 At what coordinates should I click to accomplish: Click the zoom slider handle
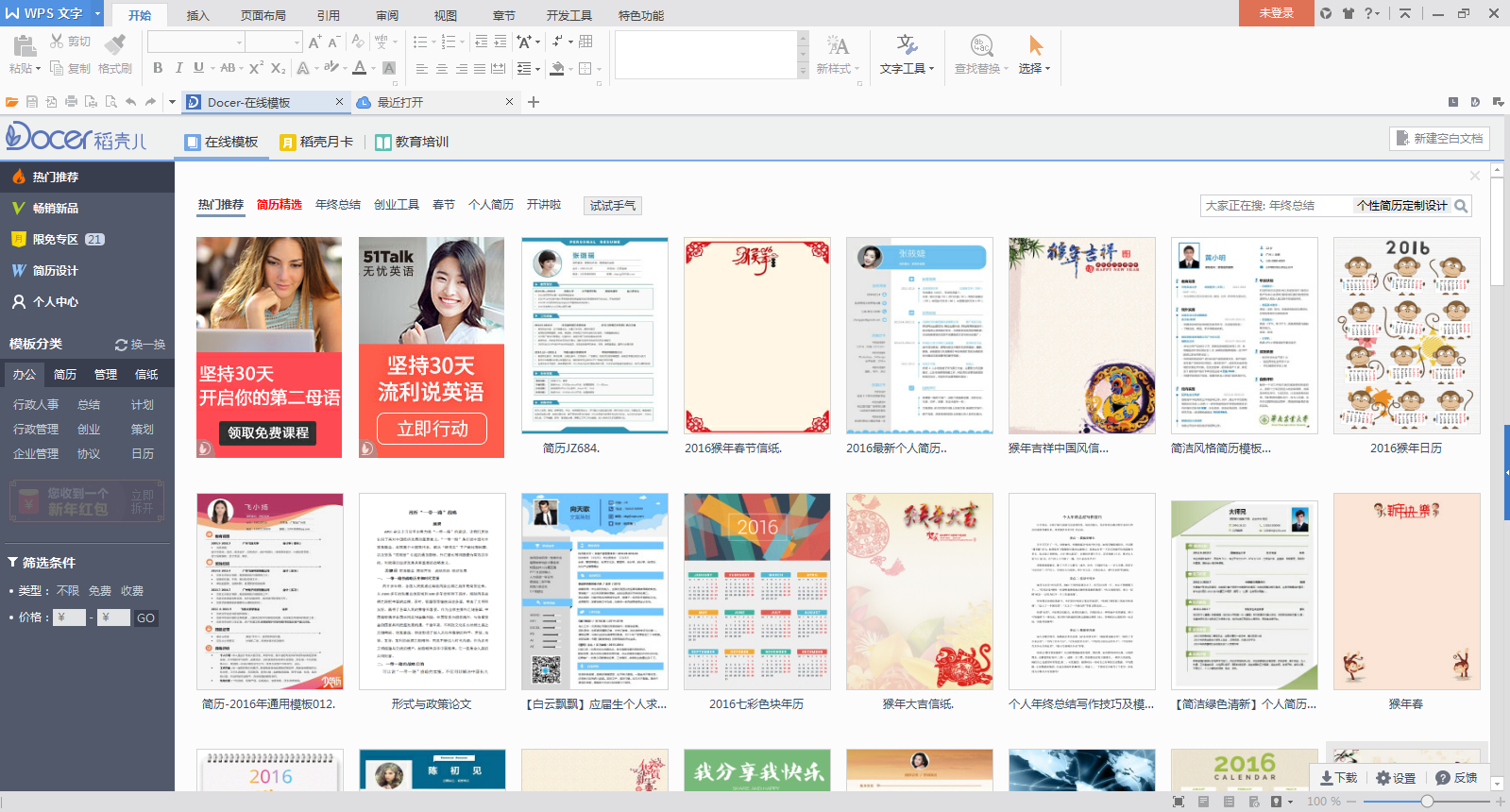(x=1427, y=802)
